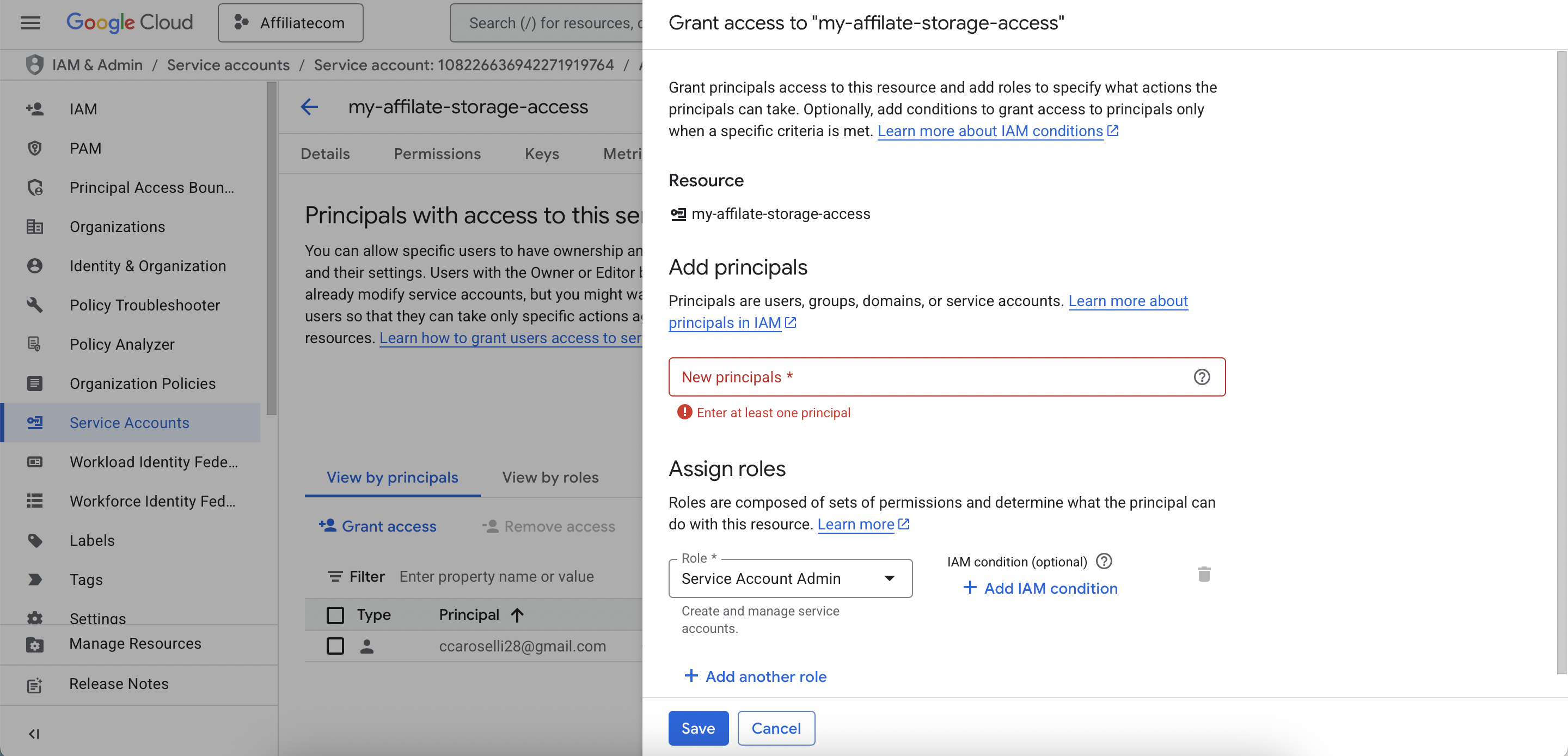Click the Service Accounts sidebar icon
The image size is (1568, 756).
click(x=35, y=422)
